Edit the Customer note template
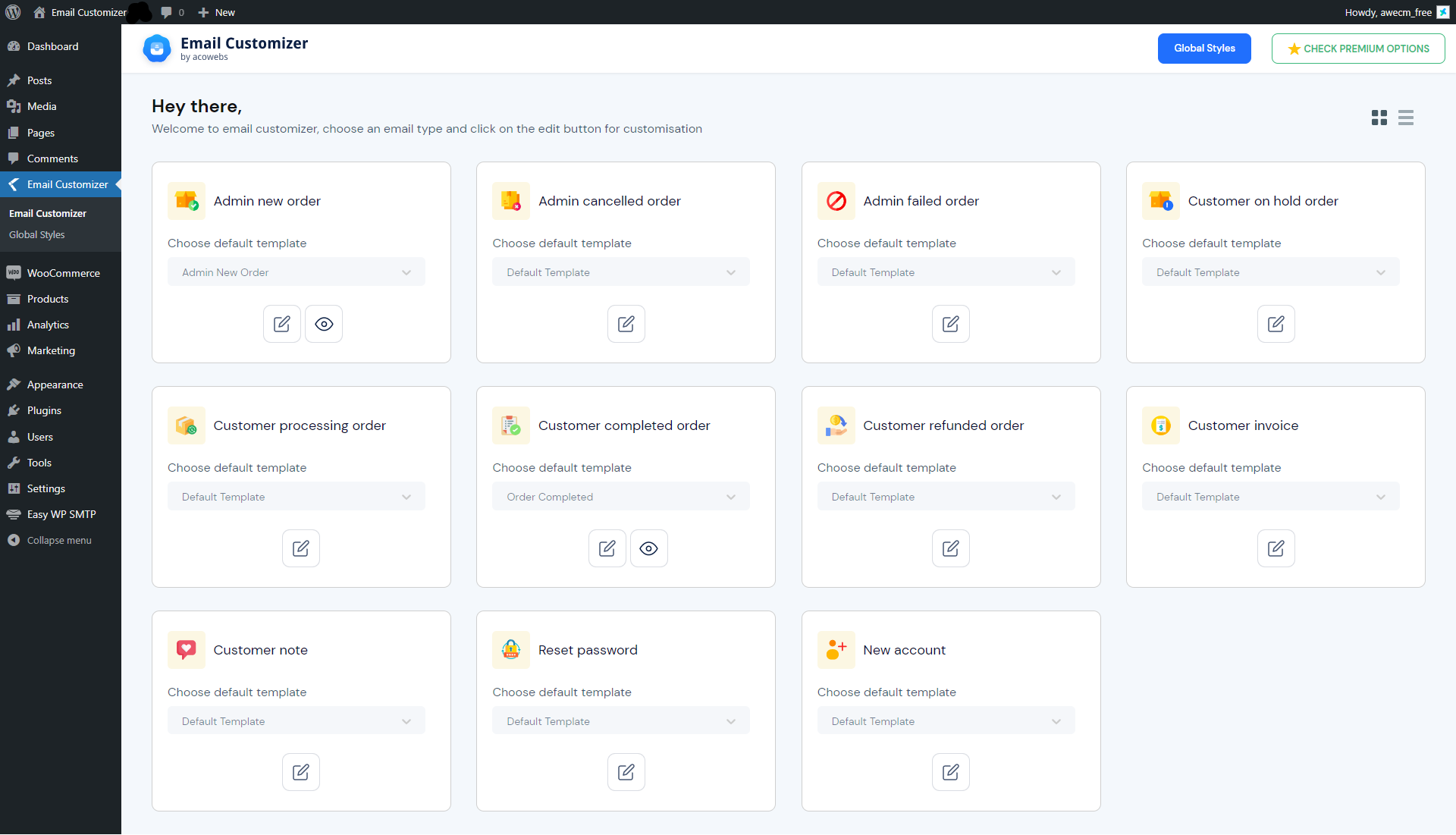This screenshot has height=835, width=1456. point(301,772)
